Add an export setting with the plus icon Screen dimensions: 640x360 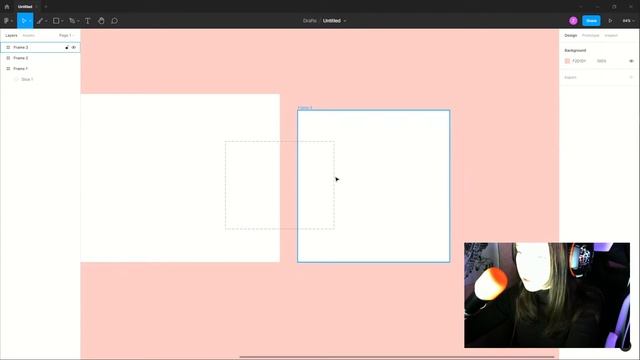click(631, 77)
